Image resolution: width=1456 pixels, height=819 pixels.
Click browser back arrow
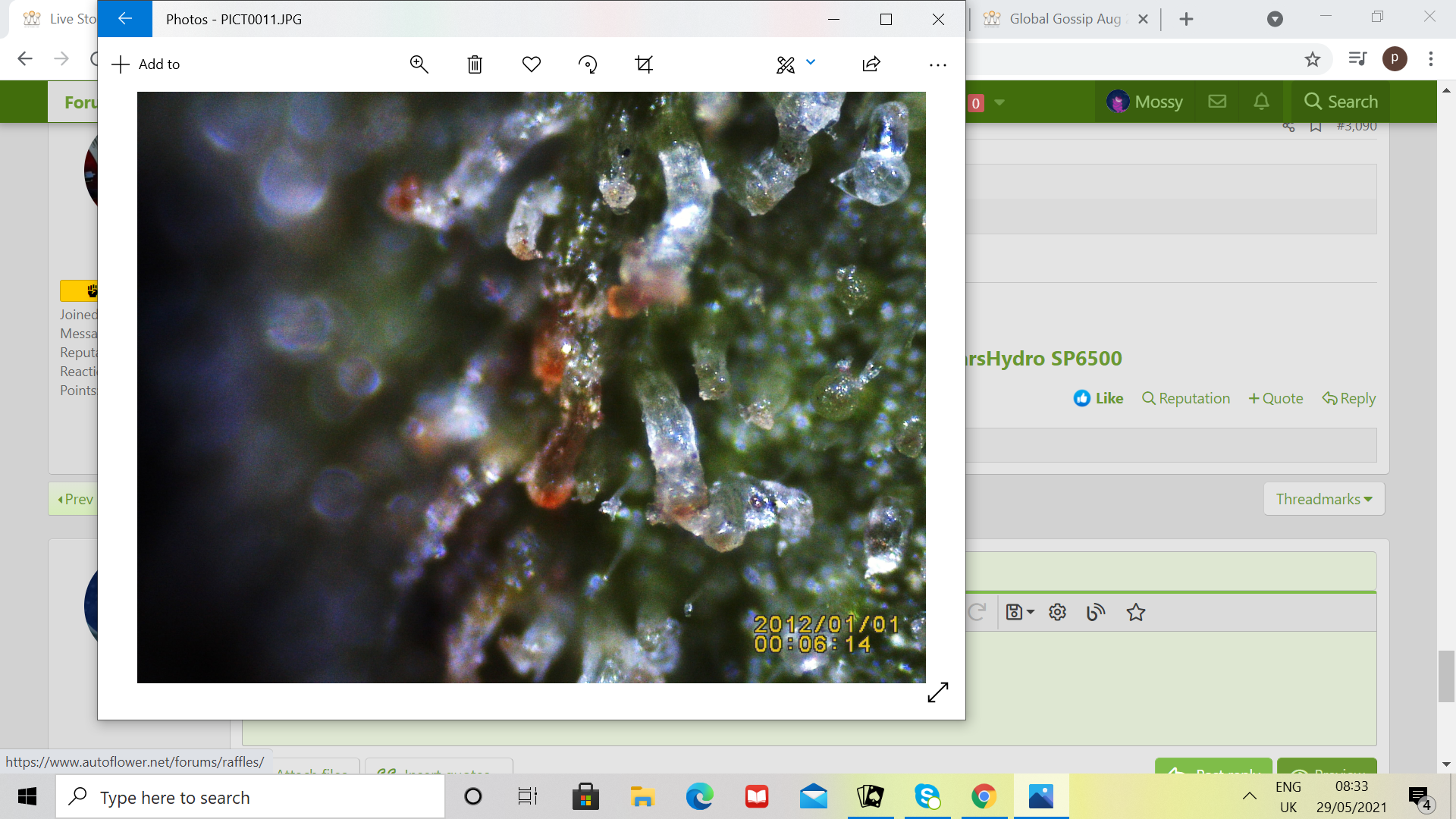tap(25, 58)
